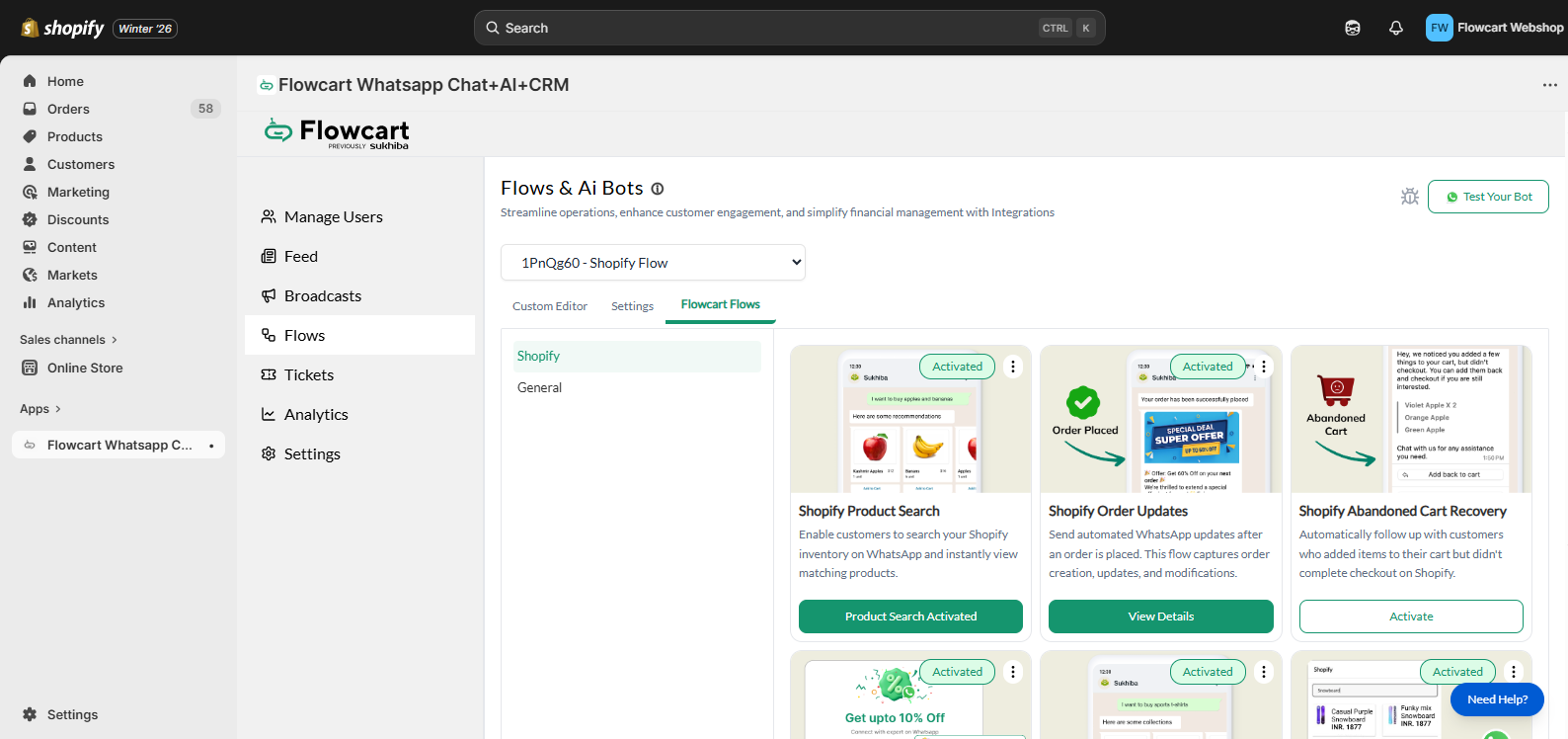This screenshot has width=1568, height=739.
Task: Click the Test Your Bot button
Action: coord(1489,197)
